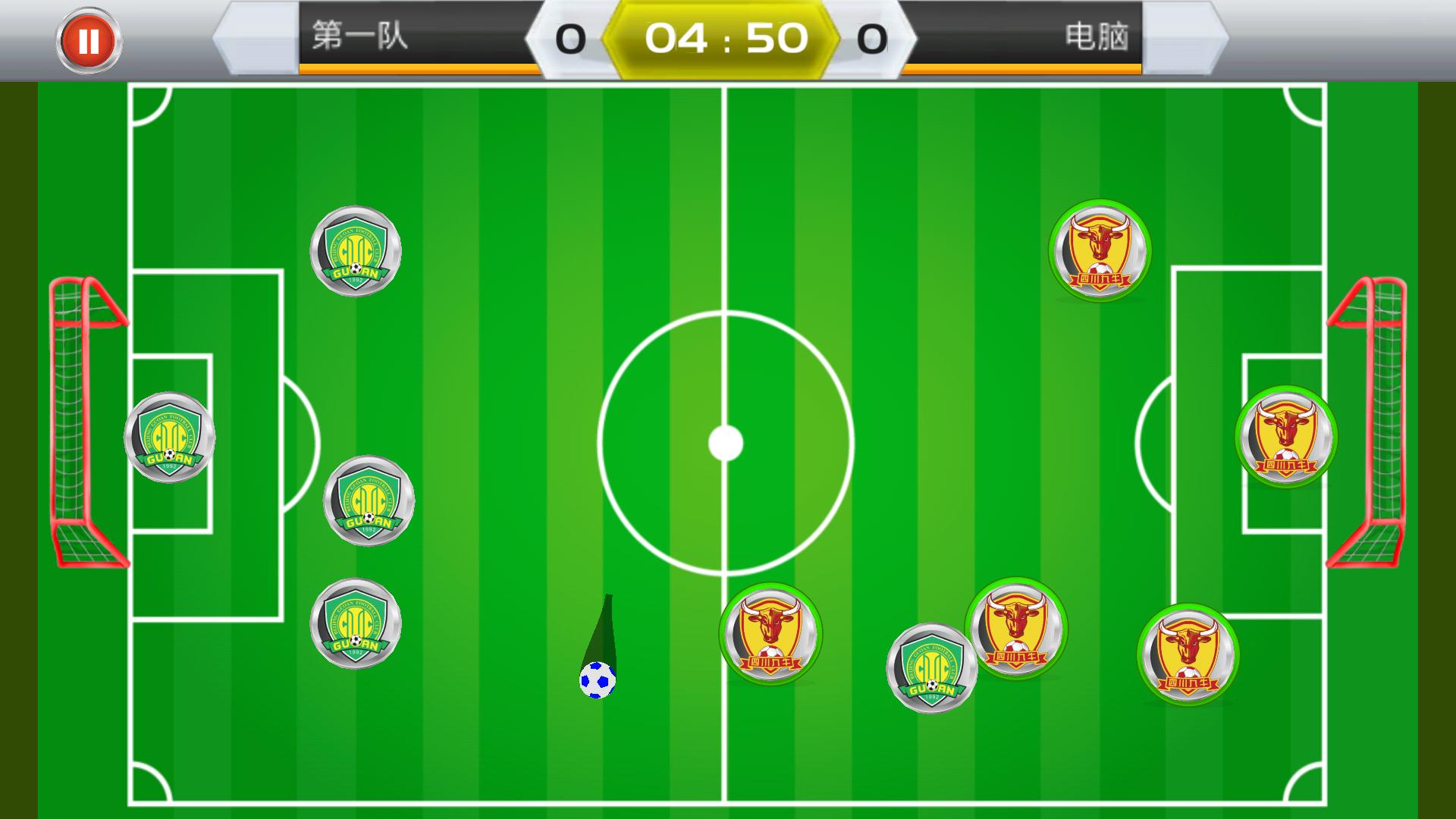Click the blue and white soccer ball
The height and width of the screenshot is (819, 1456).
click(598, 680)
